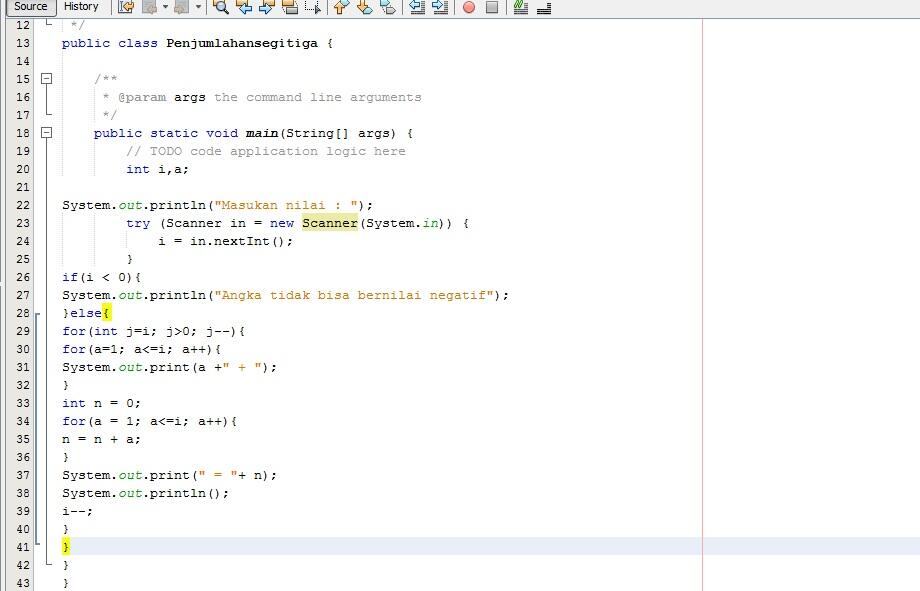Viewport: 920px width, 591px height.
Task: Click the "i = in.nextInt();" statement
Action: 225,241
